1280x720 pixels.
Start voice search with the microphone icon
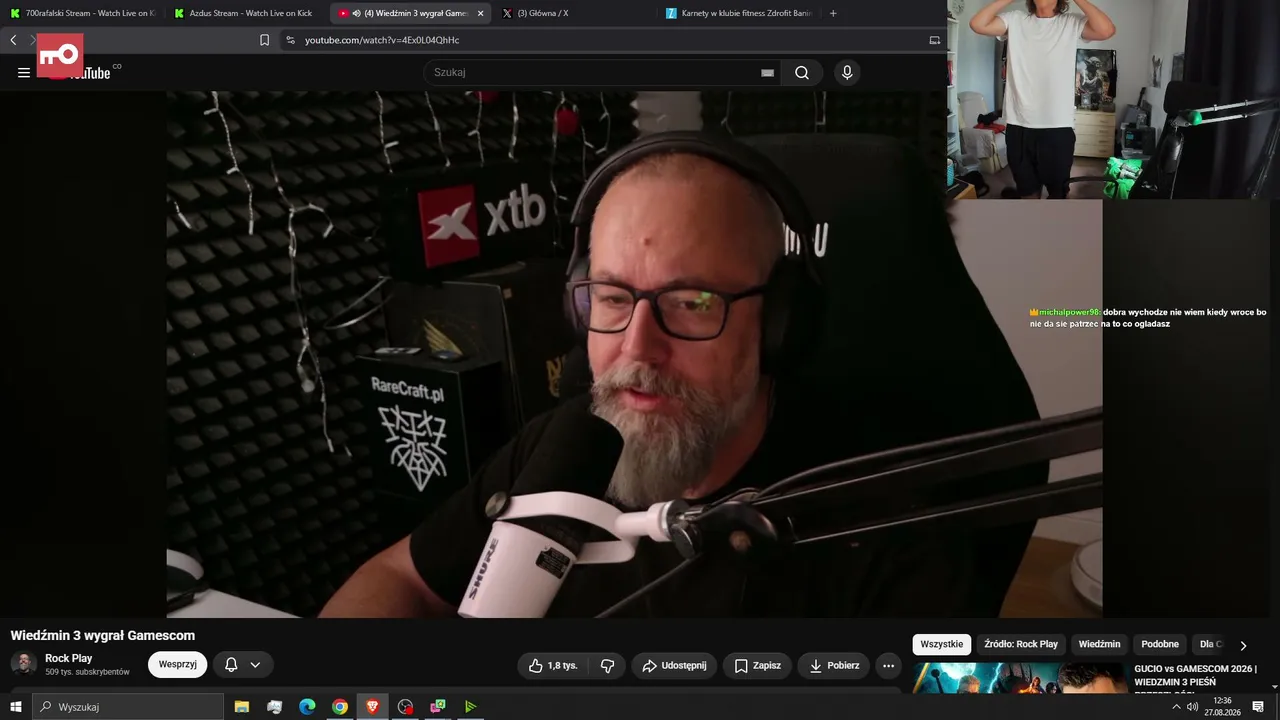(x=847, y=72)
